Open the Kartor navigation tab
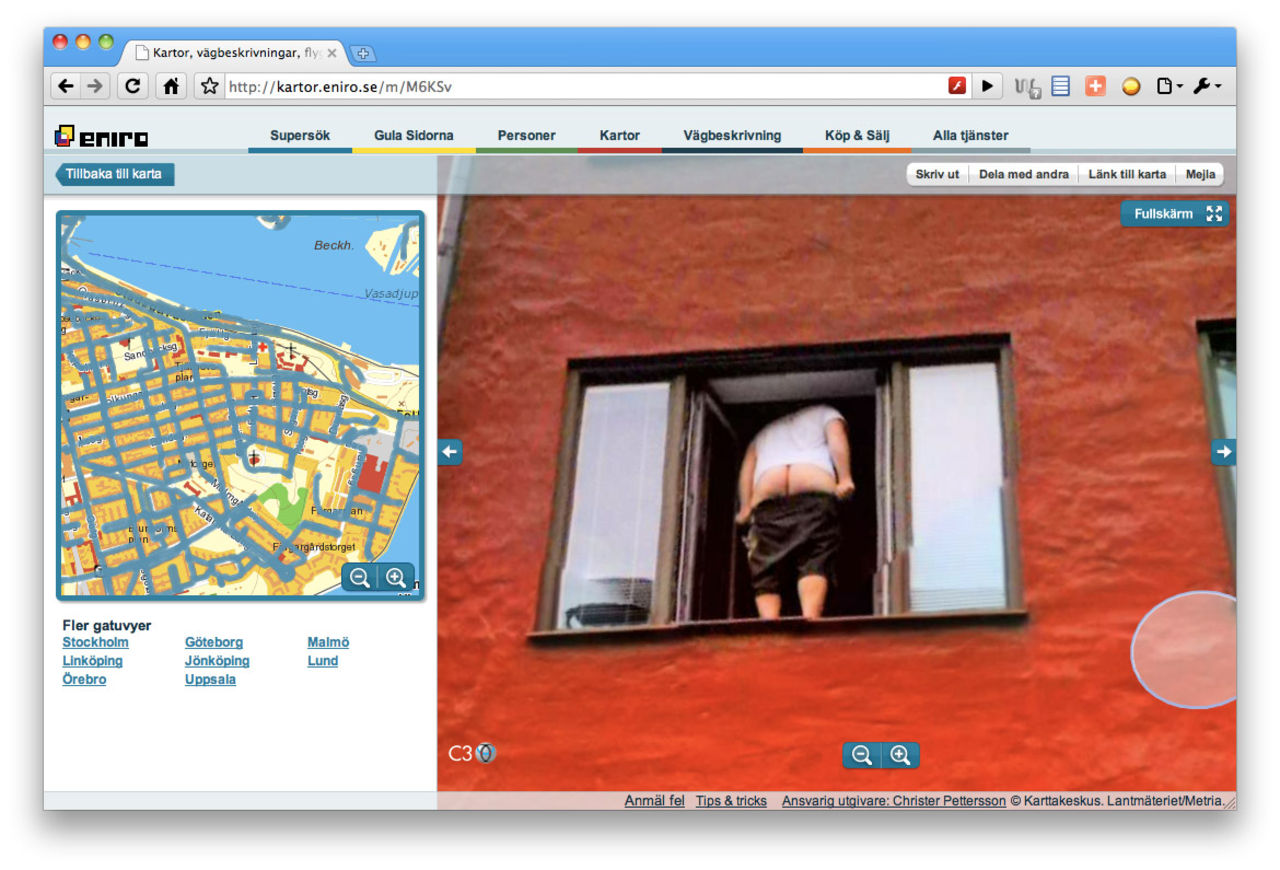 (x=619, y=136)
